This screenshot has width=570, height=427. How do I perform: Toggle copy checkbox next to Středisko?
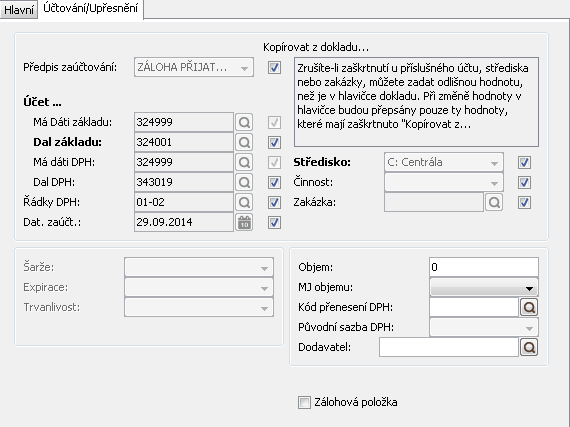click(524, 162)
